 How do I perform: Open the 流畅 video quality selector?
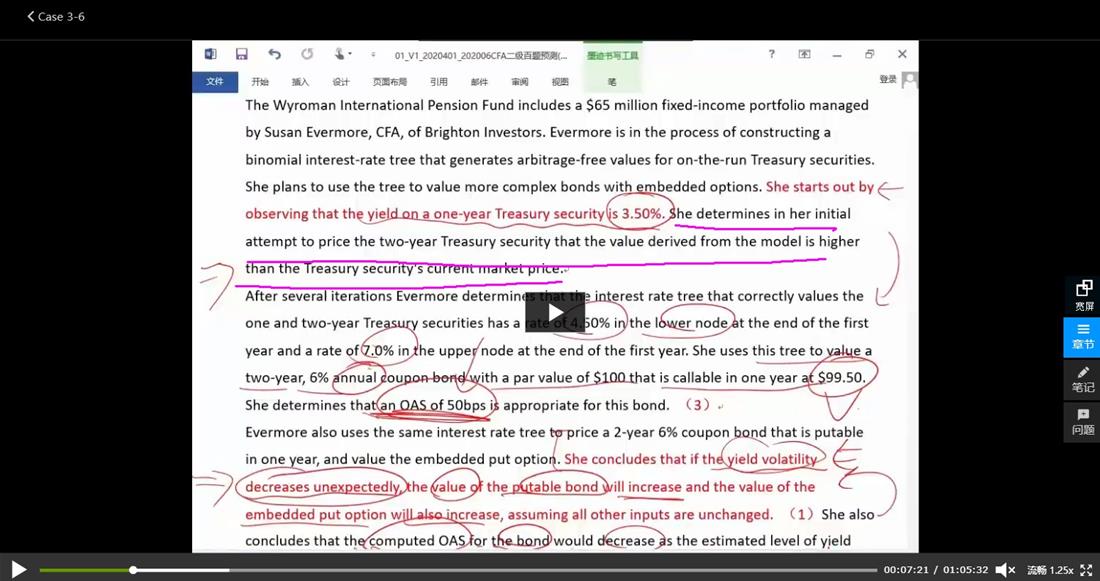click(x=1038, y=570)
